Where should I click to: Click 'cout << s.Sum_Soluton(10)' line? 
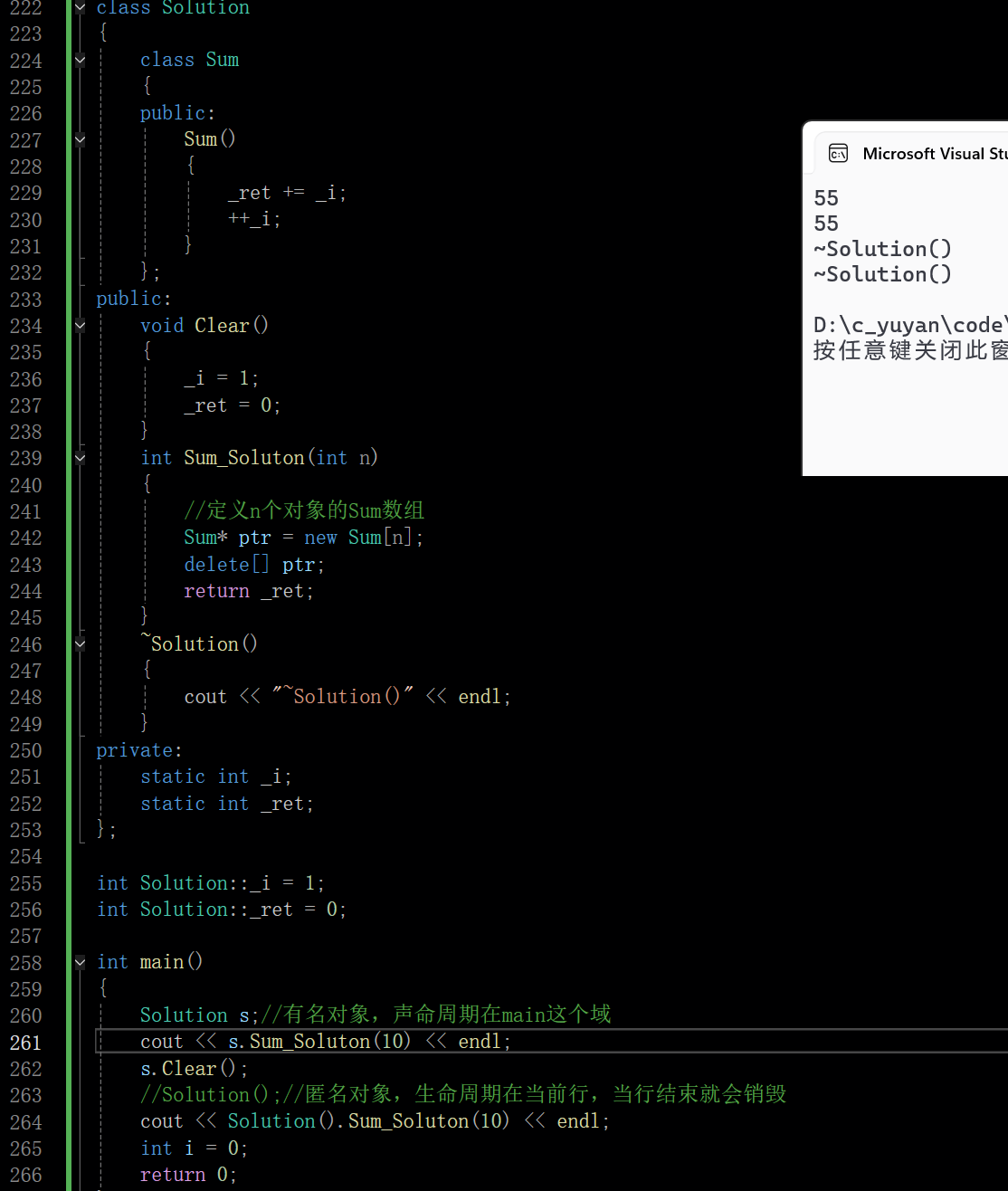point(326,1042)
